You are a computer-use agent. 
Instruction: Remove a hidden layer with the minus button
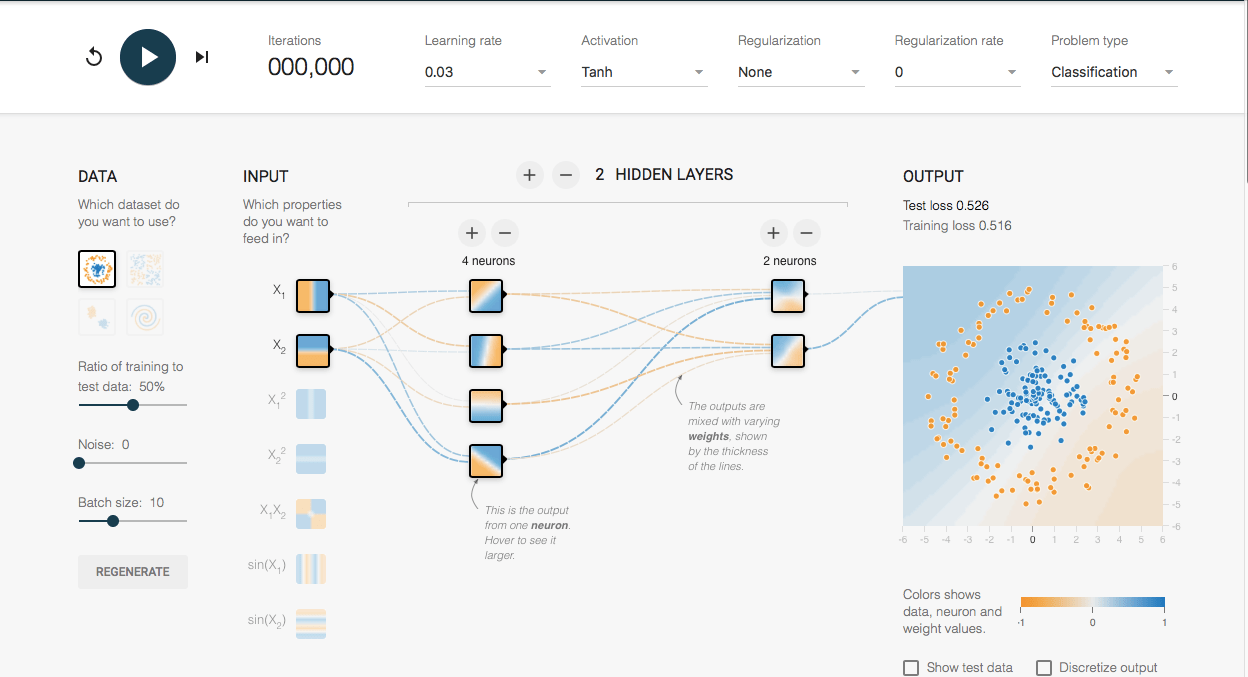click(565, 175)
